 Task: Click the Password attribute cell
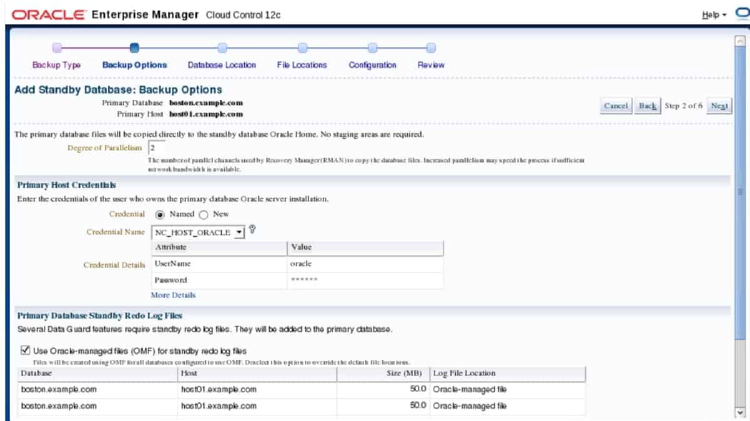point(219,280)
